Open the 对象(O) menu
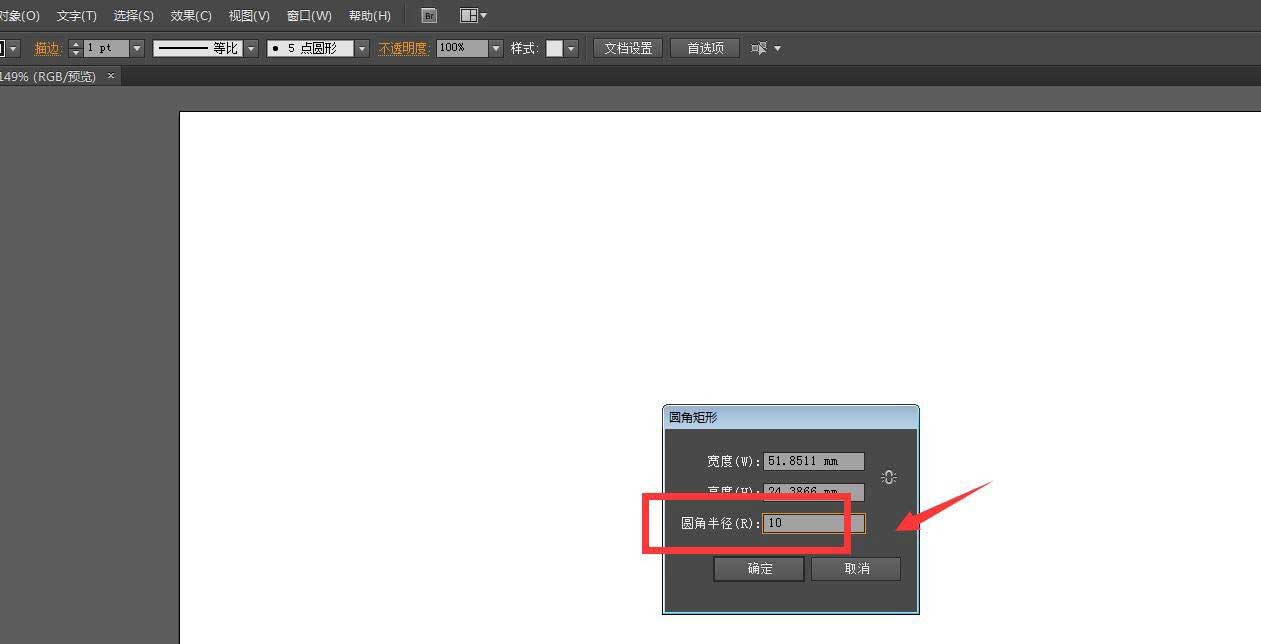1261x644 pixels. coord(18,15)
